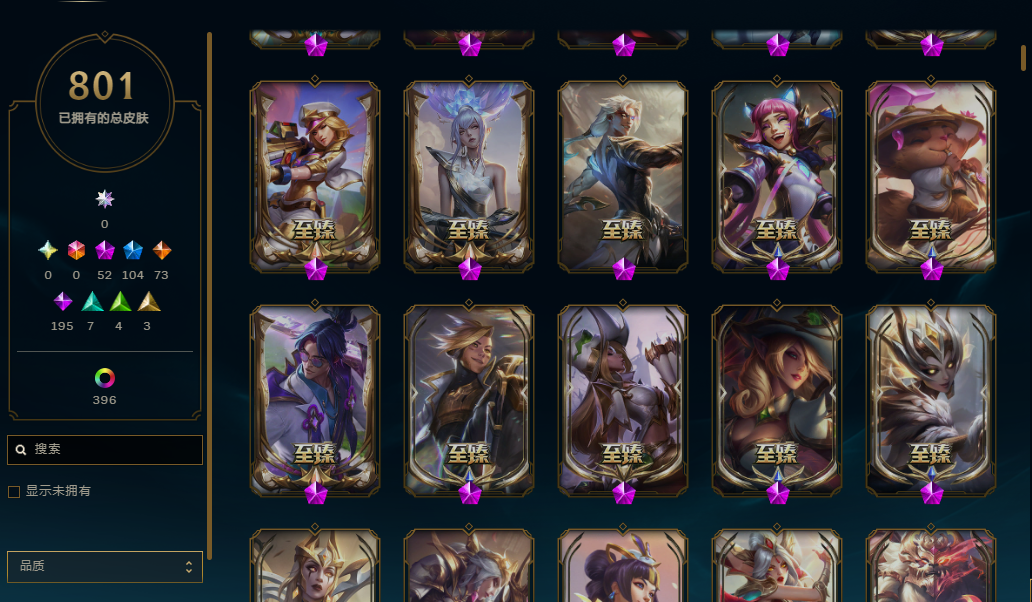
Task: Click the white star gem icon above 0
Action: pos(105,199)
